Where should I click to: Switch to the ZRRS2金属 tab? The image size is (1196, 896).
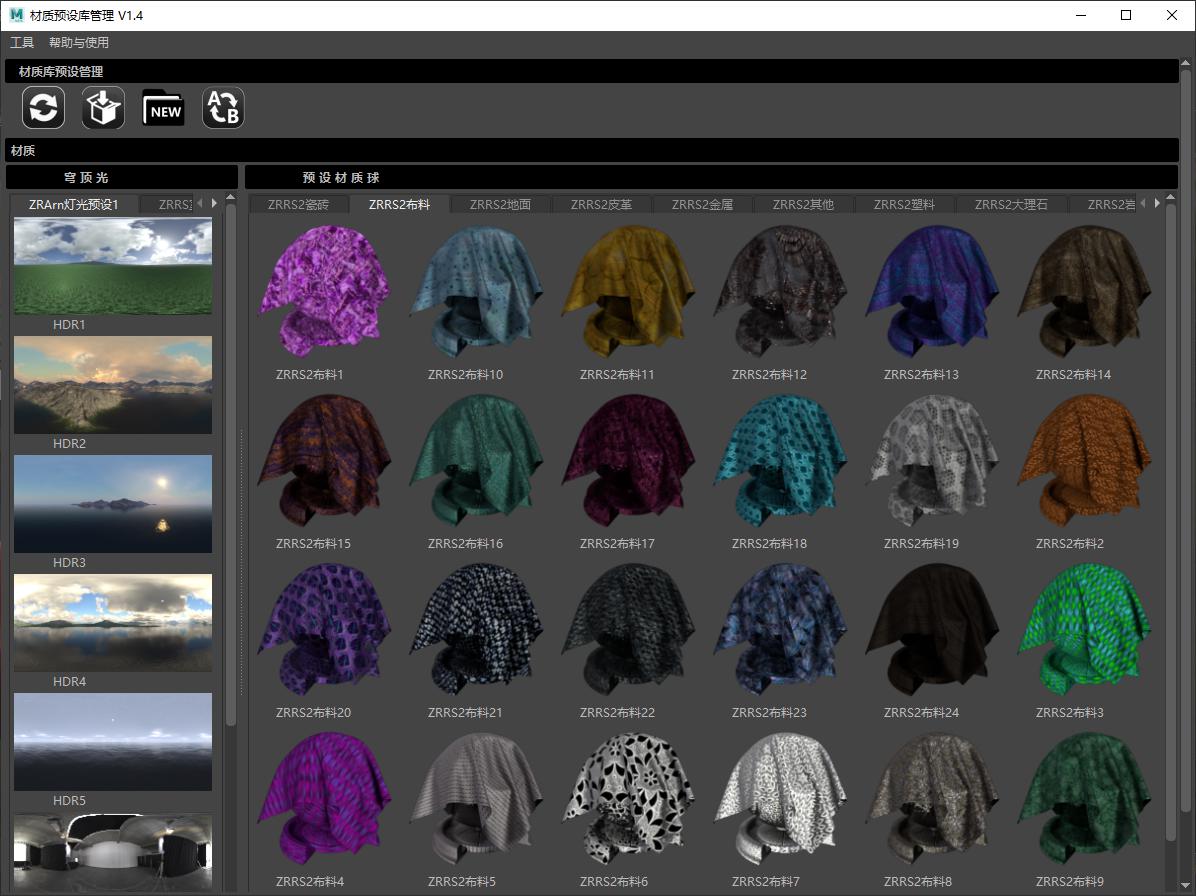702,204
